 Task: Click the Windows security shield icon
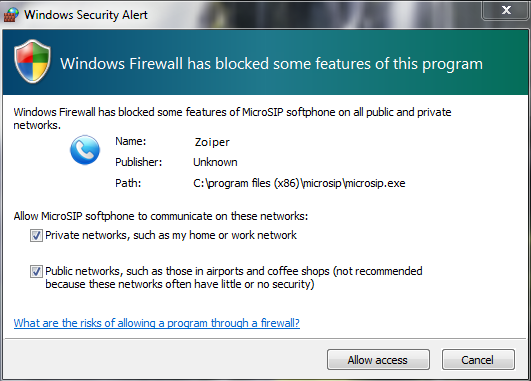click(x=33, y=62)
